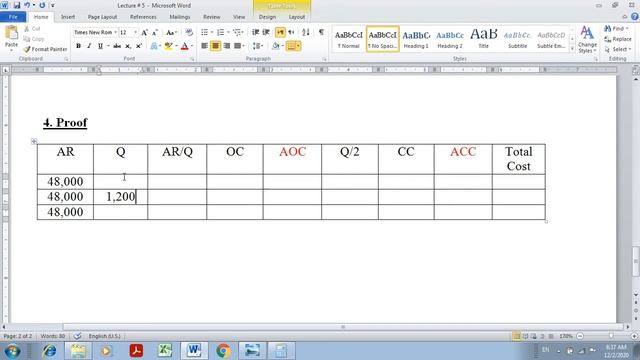640x360 pixels.
Task: Toggle Bold formatting
Action: click(78, 46)
